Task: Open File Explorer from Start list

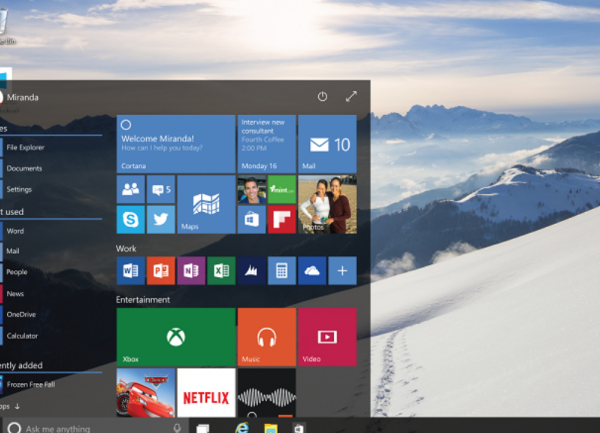Action: pos(23,147)
